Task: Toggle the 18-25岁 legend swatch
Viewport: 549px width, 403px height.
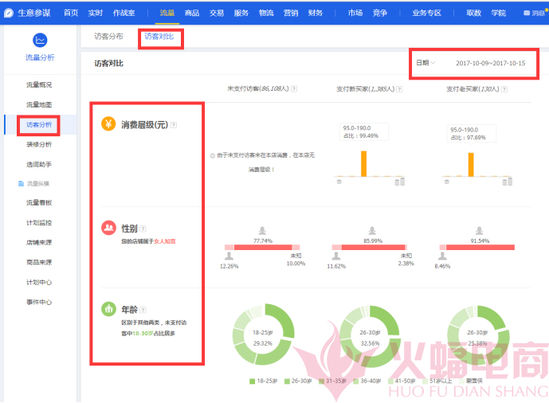Action: [252, 381]
